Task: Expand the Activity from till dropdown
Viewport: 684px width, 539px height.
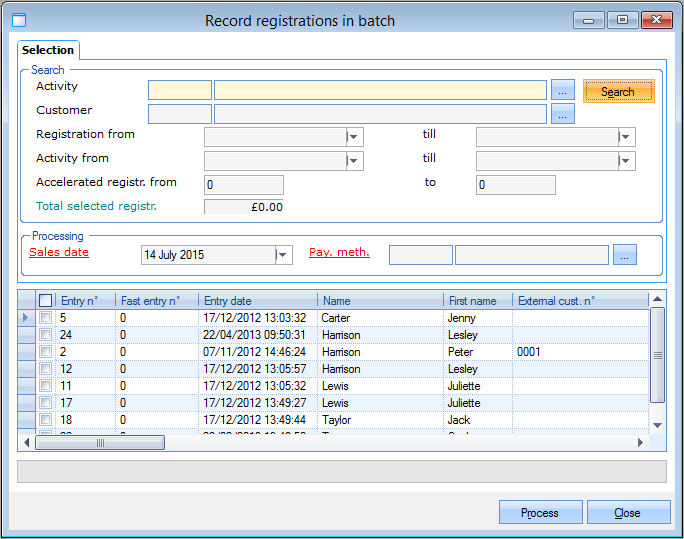Action: (626, 161)
